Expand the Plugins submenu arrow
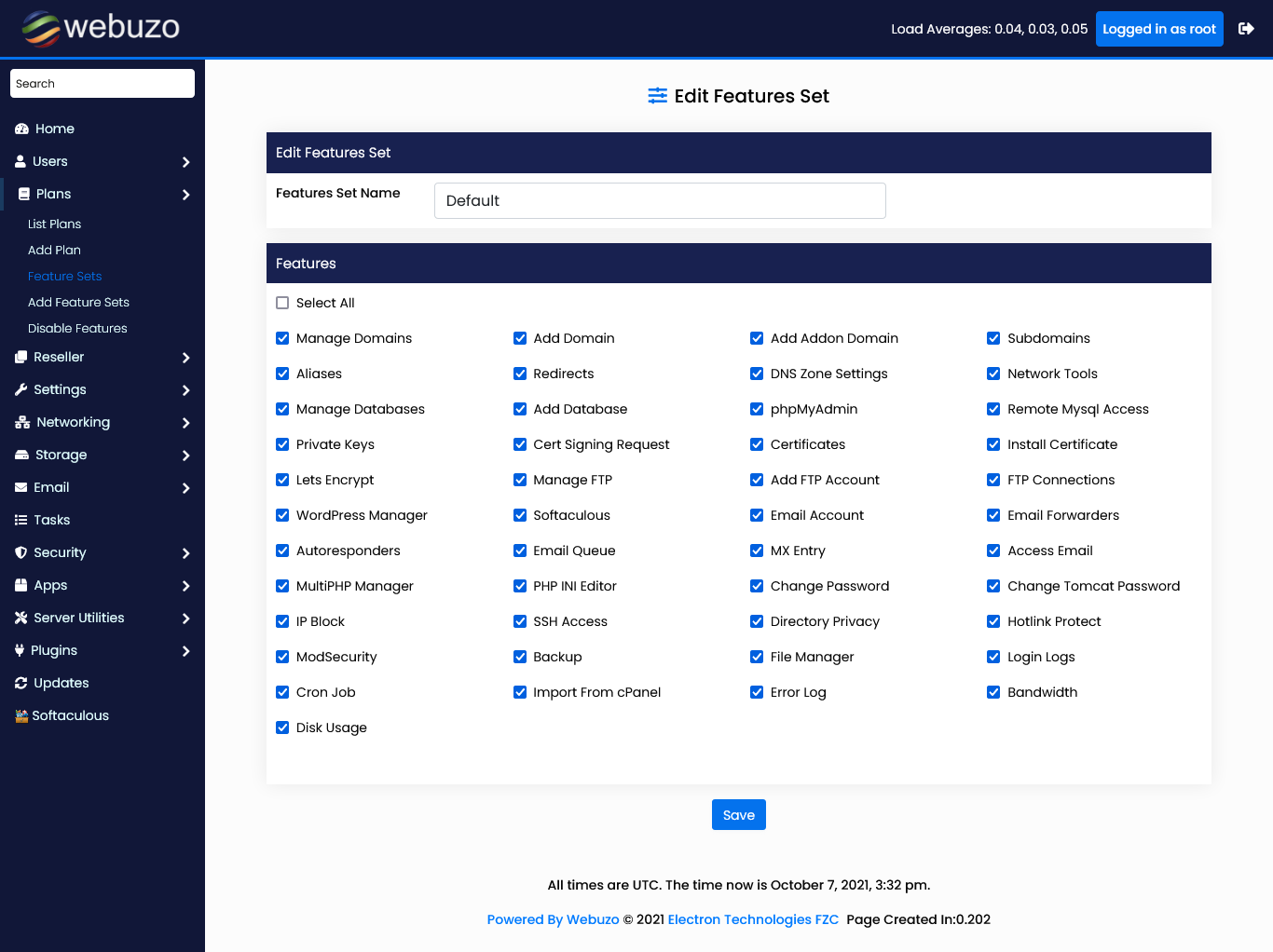The width and height of the screenshot is (1273, 952). (185, 651)
